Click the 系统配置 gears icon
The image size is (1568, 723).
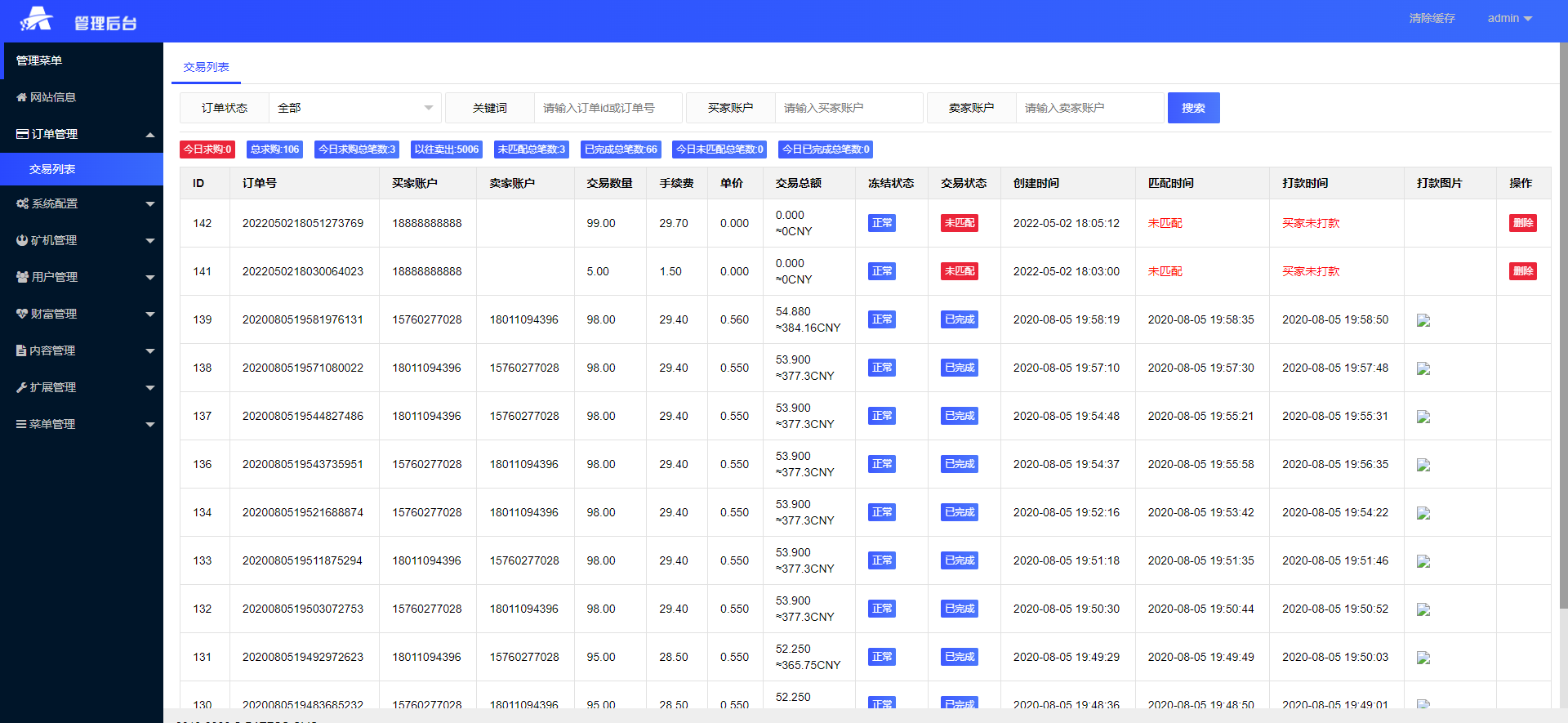[22, 203]
